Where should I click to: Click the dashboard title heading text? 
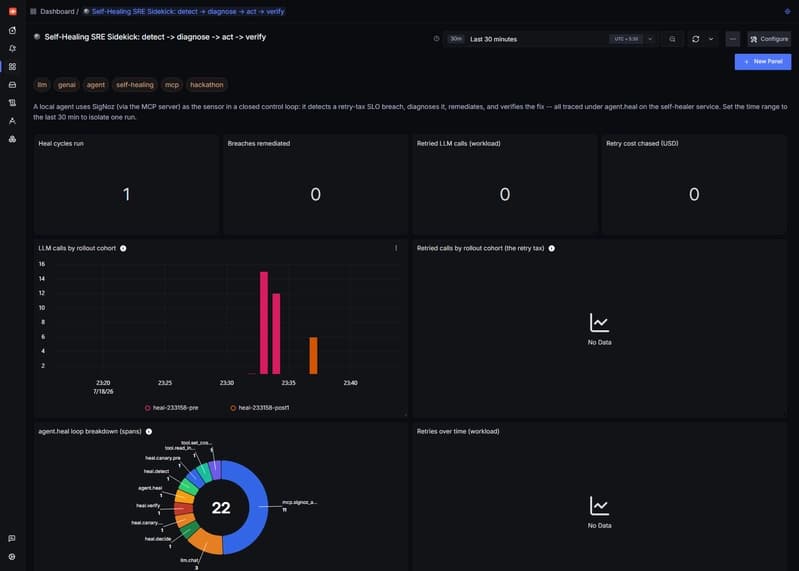155,37
